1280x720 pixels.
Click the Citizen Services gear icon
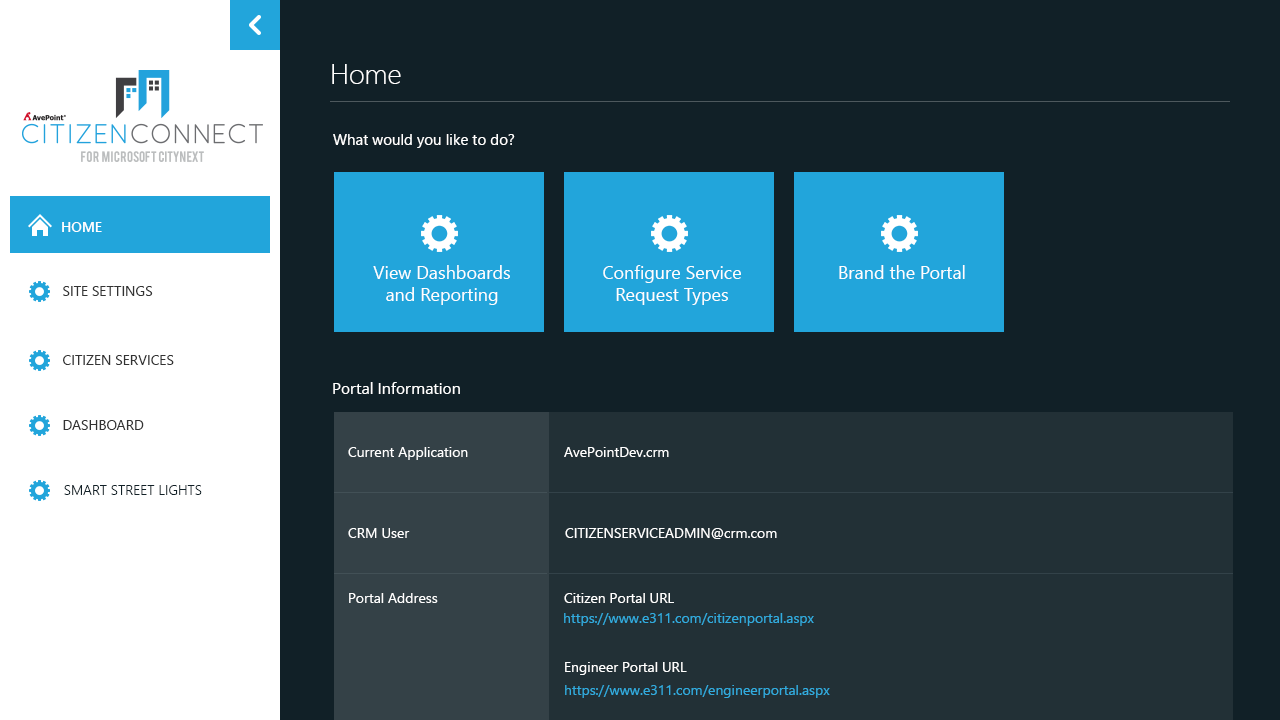[x=39, y=360]
